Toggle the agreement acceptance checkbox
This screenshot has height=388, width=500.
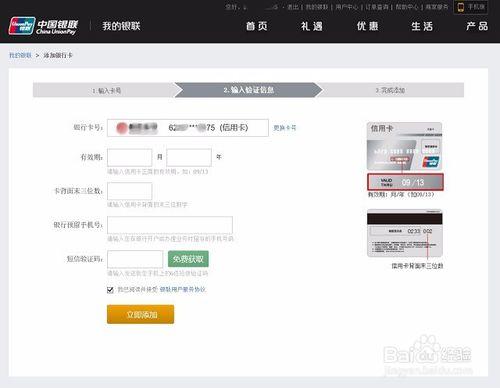pos(110,290)
